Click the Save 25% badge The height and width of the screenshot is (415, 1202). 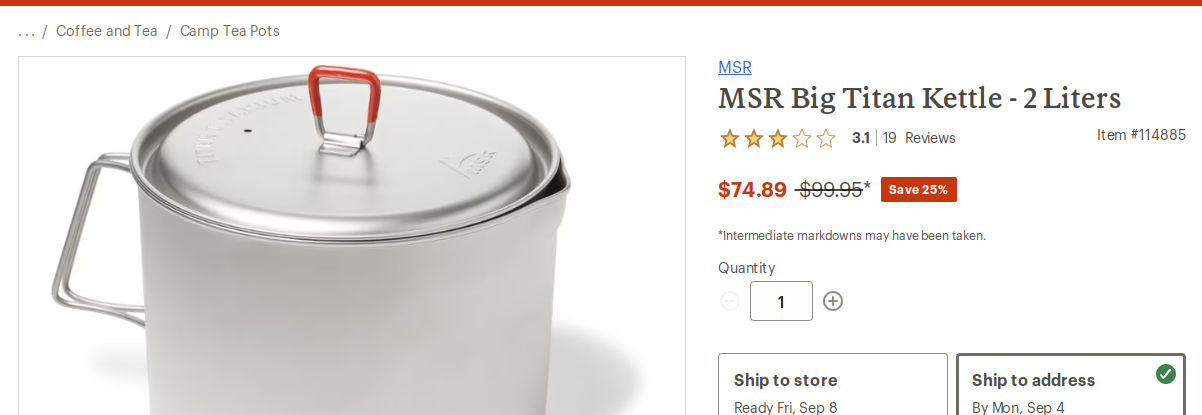point(918,189)
